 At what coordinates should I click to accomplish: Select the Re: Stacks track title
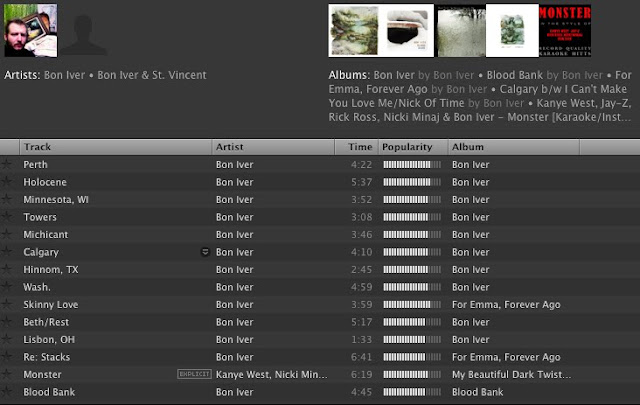(x=47, y=357)
